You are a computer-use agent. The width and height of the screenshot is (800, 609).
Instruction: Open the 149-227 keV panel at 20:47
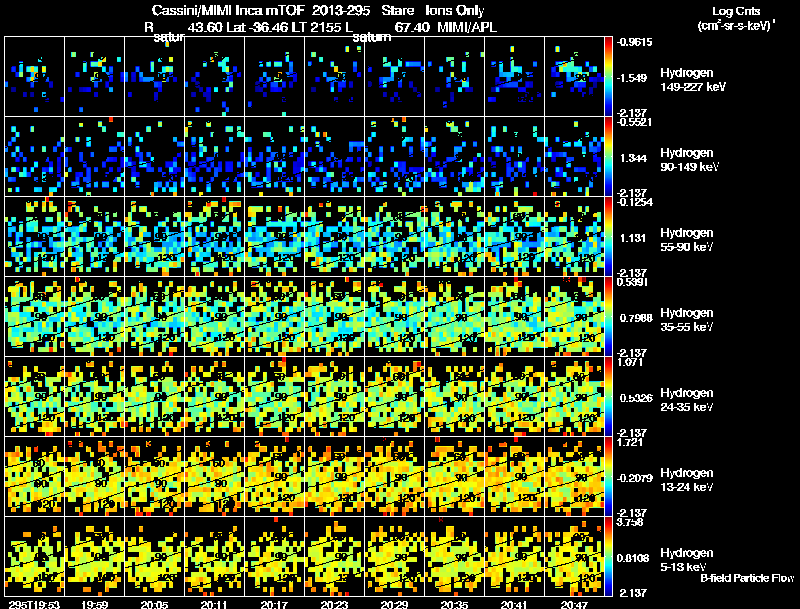coord(574,77)
